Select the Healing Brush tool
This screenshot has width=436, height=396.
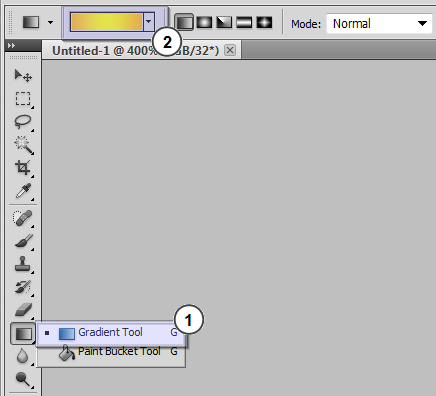[x=23, y=218]
